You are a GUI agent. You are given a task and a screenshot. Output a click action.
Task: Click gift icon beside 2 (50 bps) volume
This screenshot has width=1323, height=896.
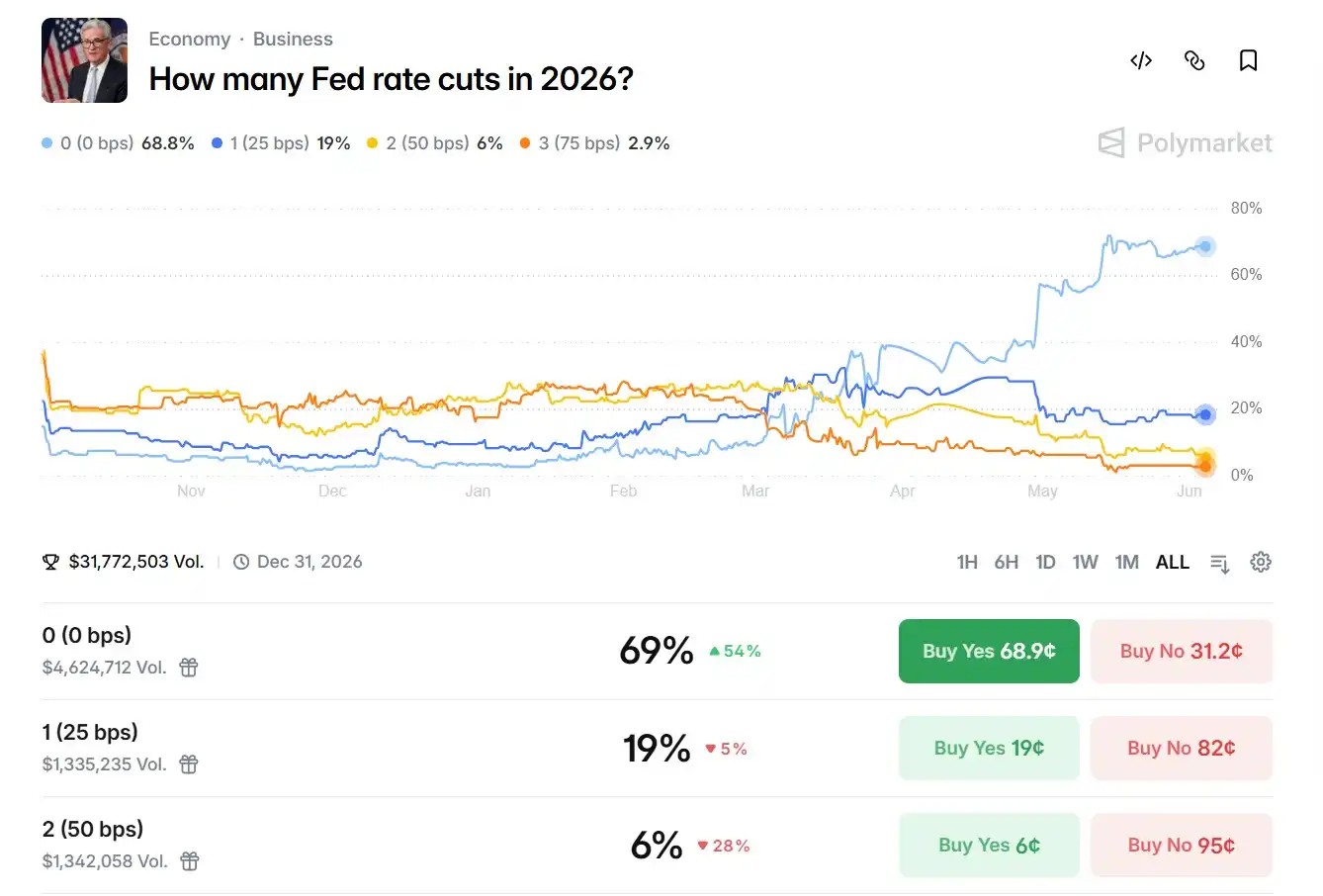point(190,861)
